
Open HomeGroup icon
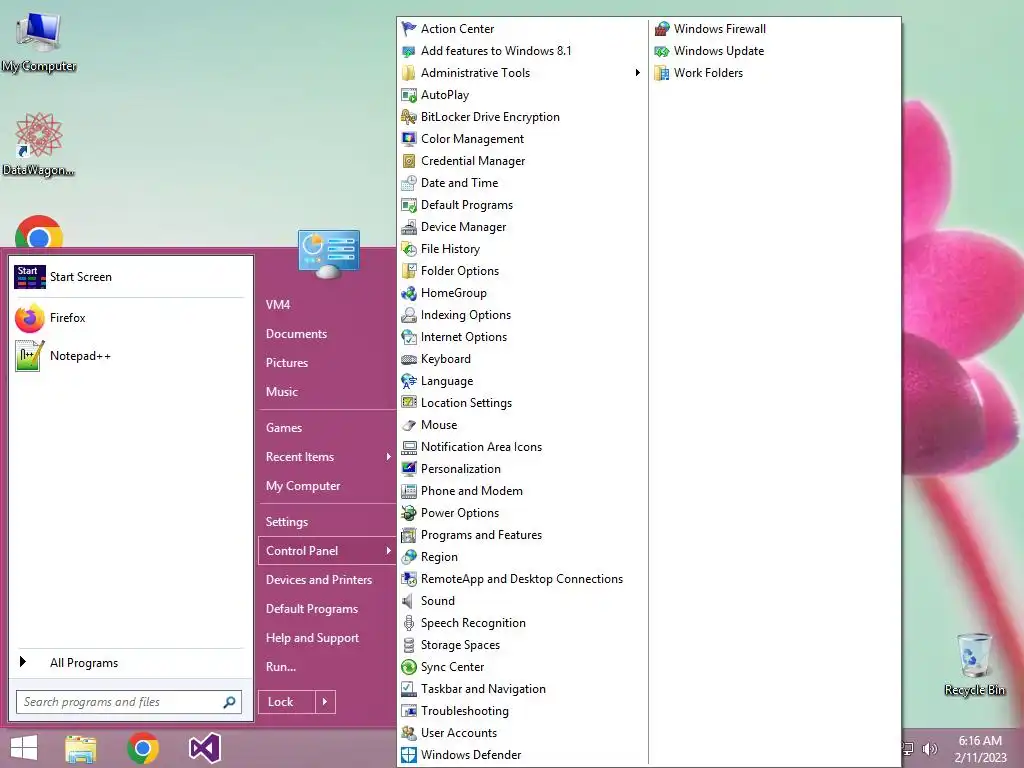(x=409, y=293)
